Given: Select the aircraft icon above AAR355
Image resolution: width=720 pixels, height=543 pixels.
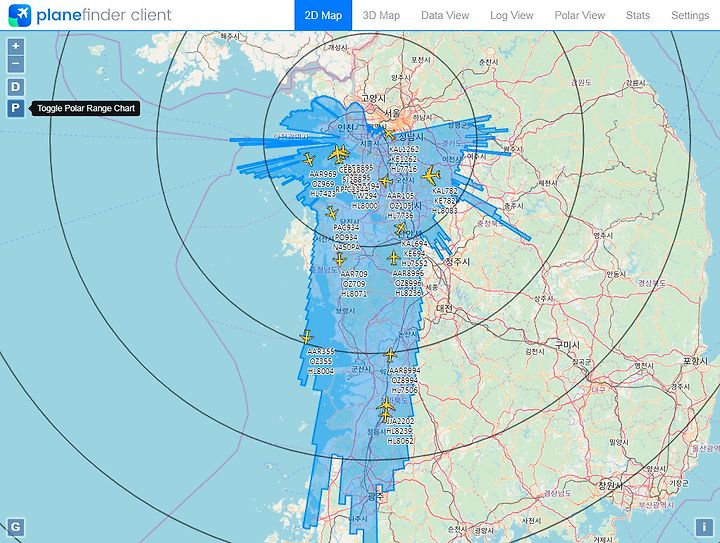Looking at the screenshot, I should pyautogui.click(x=306, y=337).
